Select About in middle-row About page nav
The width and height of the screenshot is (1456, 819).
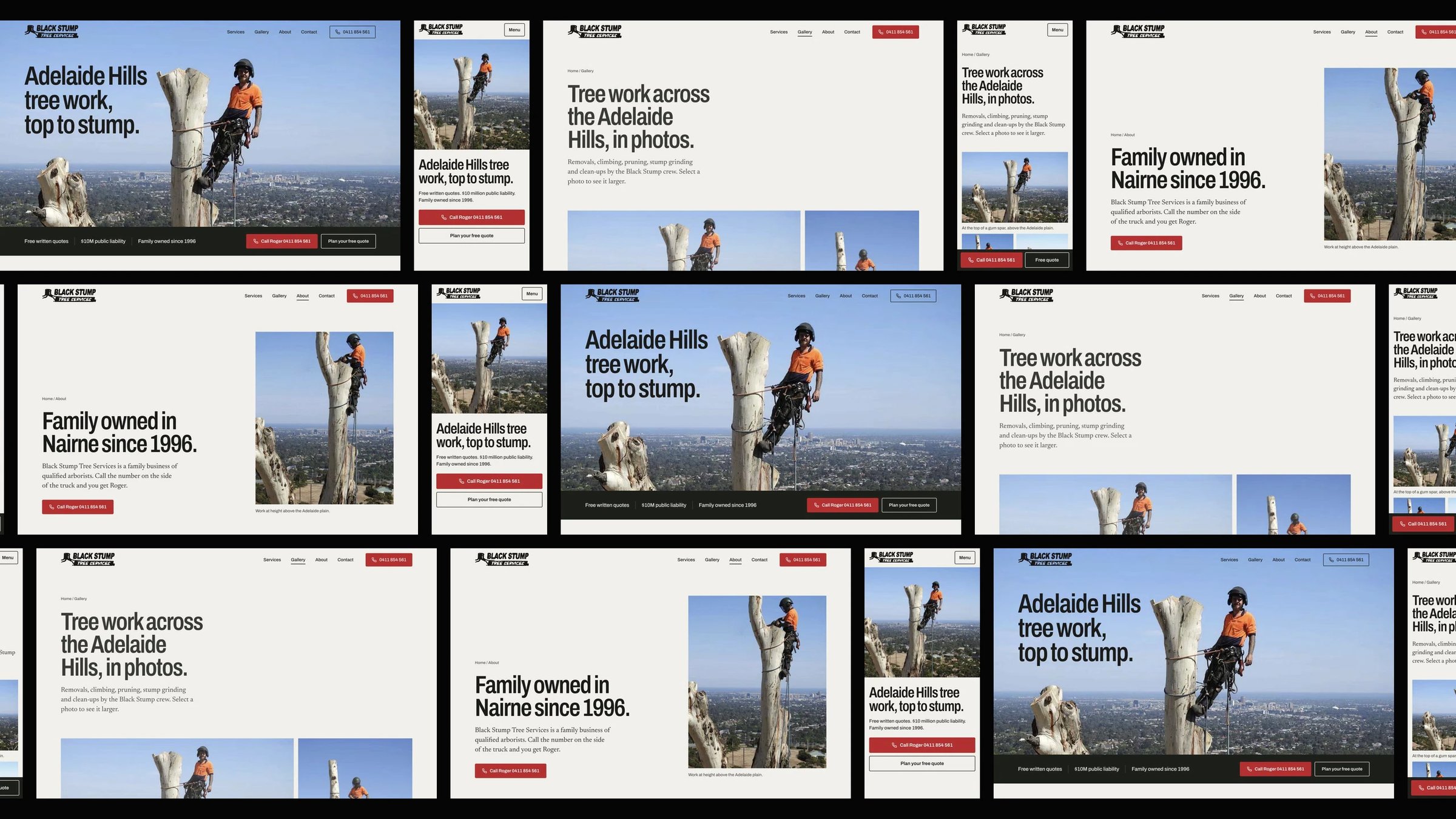303,296
